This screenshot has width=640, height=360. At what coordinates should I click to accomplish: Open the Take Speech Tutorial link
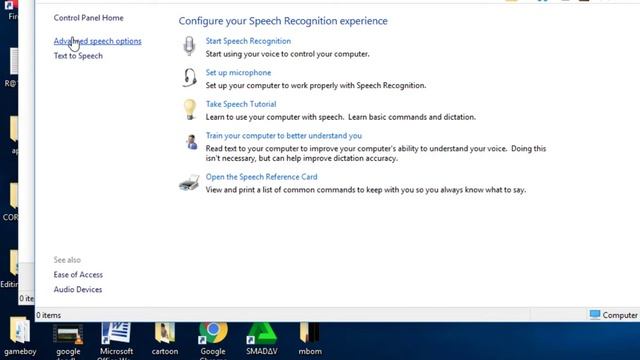click(x=241, y=104)
